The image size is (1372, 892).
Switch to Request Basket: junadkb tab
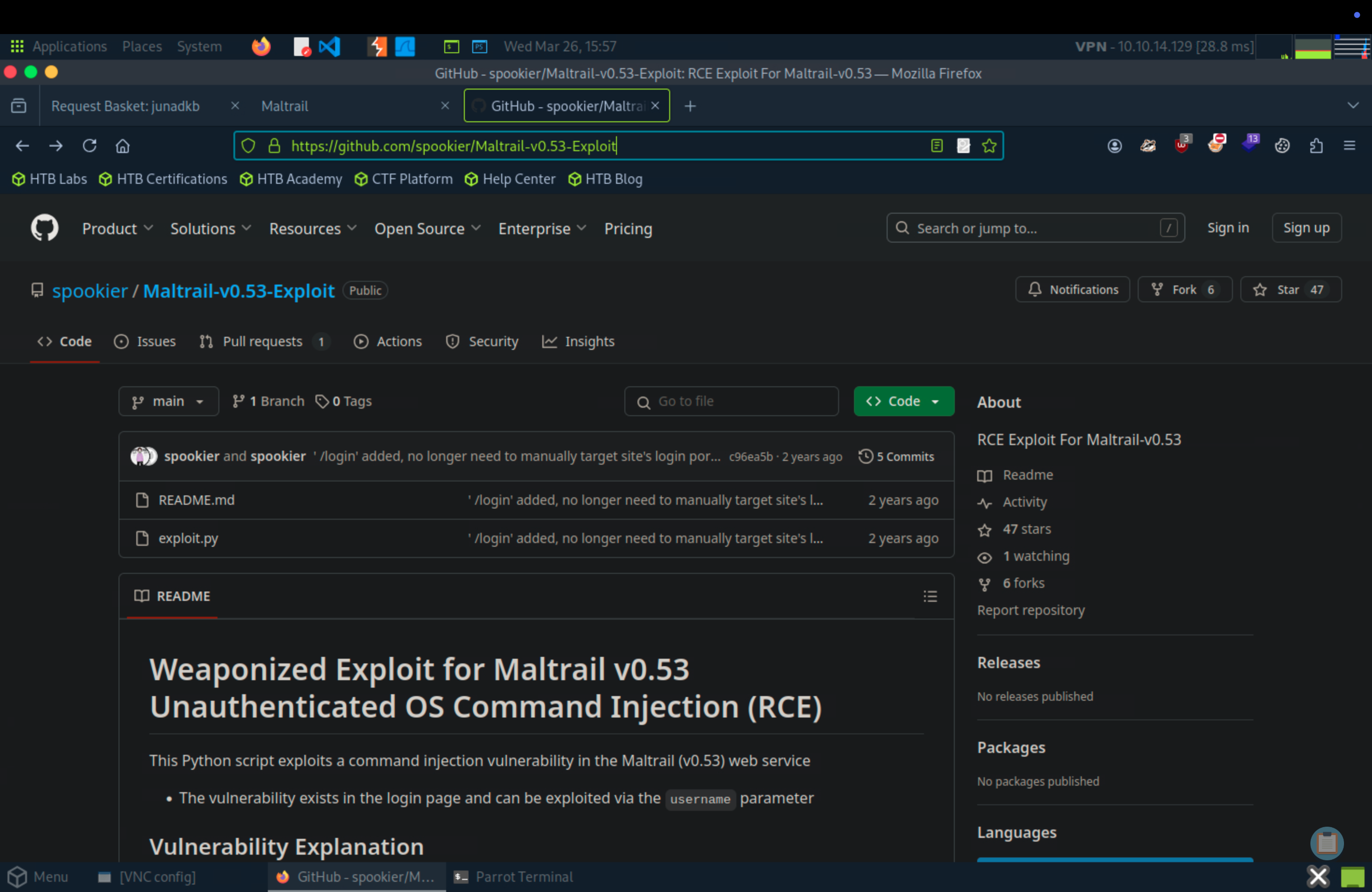[x=144, y=106]
